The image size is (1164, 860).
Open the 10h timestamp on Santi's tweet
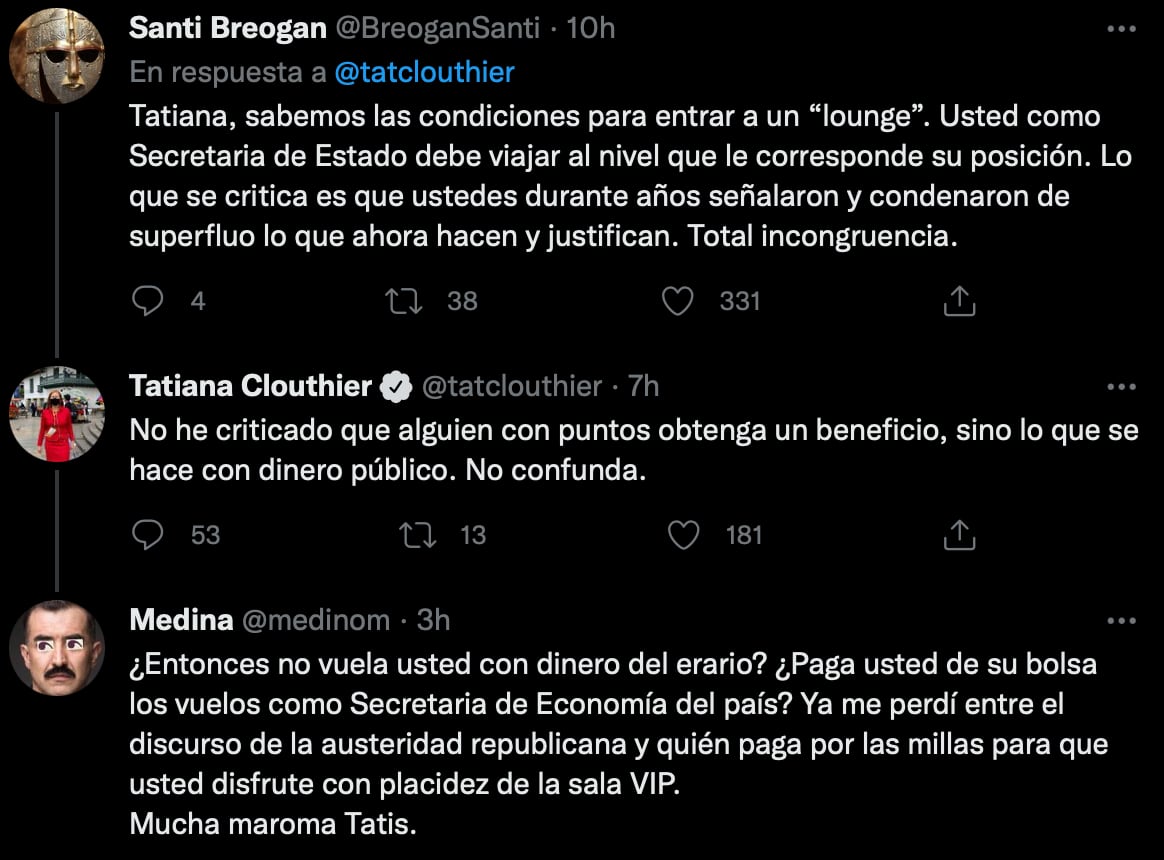click(590, 29)
